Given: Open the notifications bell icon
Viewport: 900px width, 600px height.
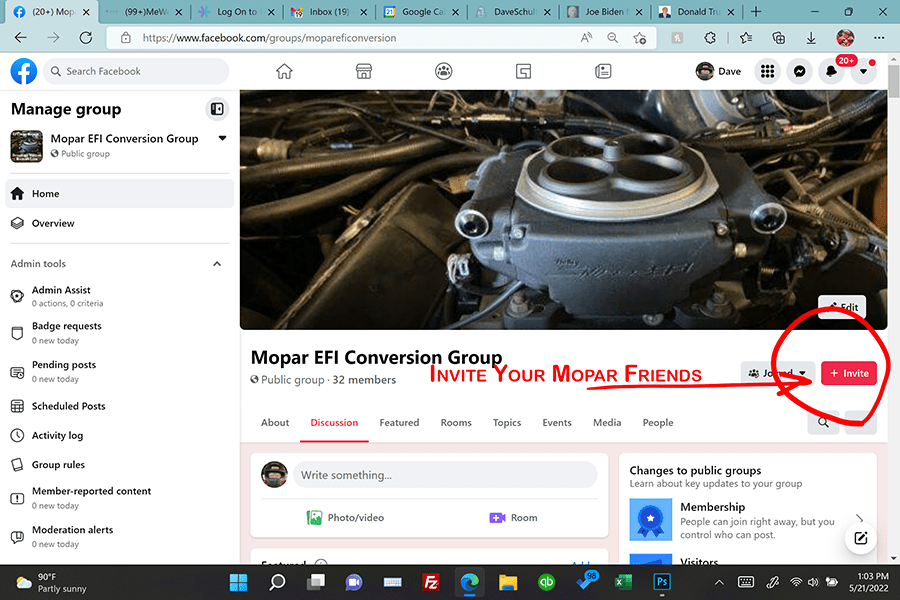Looking at the screenshot, I should point(831,71).
